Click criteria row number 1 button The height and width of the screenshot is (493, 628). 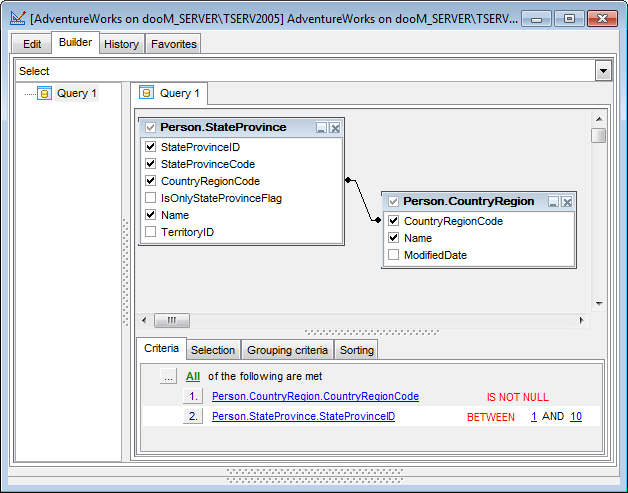pos(193,397)
